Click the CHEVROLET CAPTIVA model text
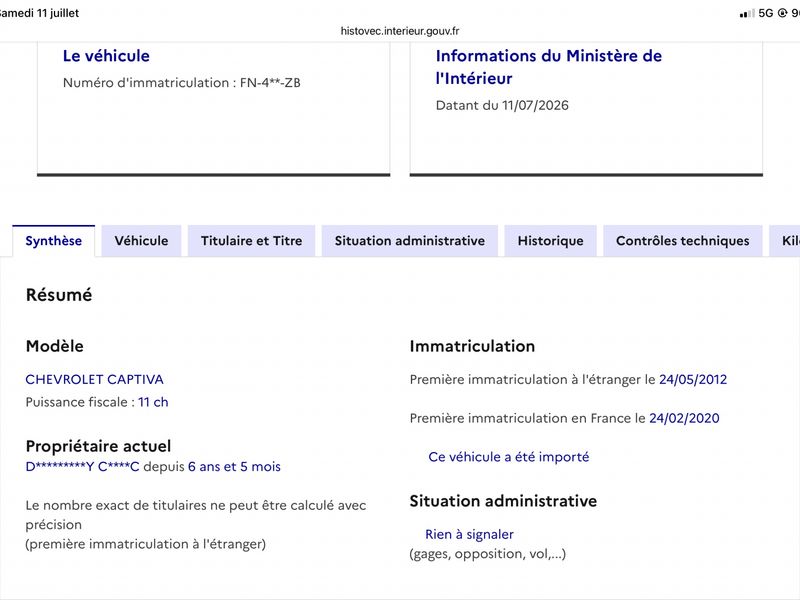Viewport: 800px width, 600px height. 94,380
